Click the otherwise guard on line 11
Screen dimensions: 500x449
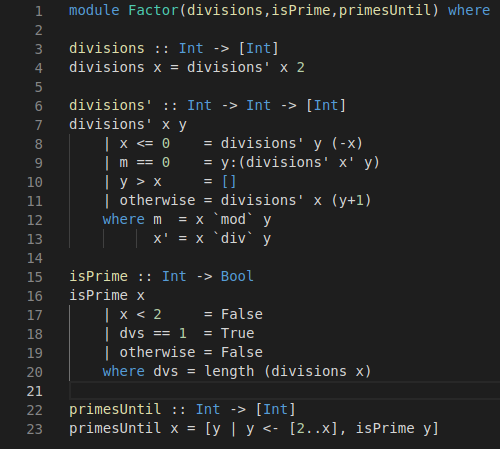click(x=157, y=201)
